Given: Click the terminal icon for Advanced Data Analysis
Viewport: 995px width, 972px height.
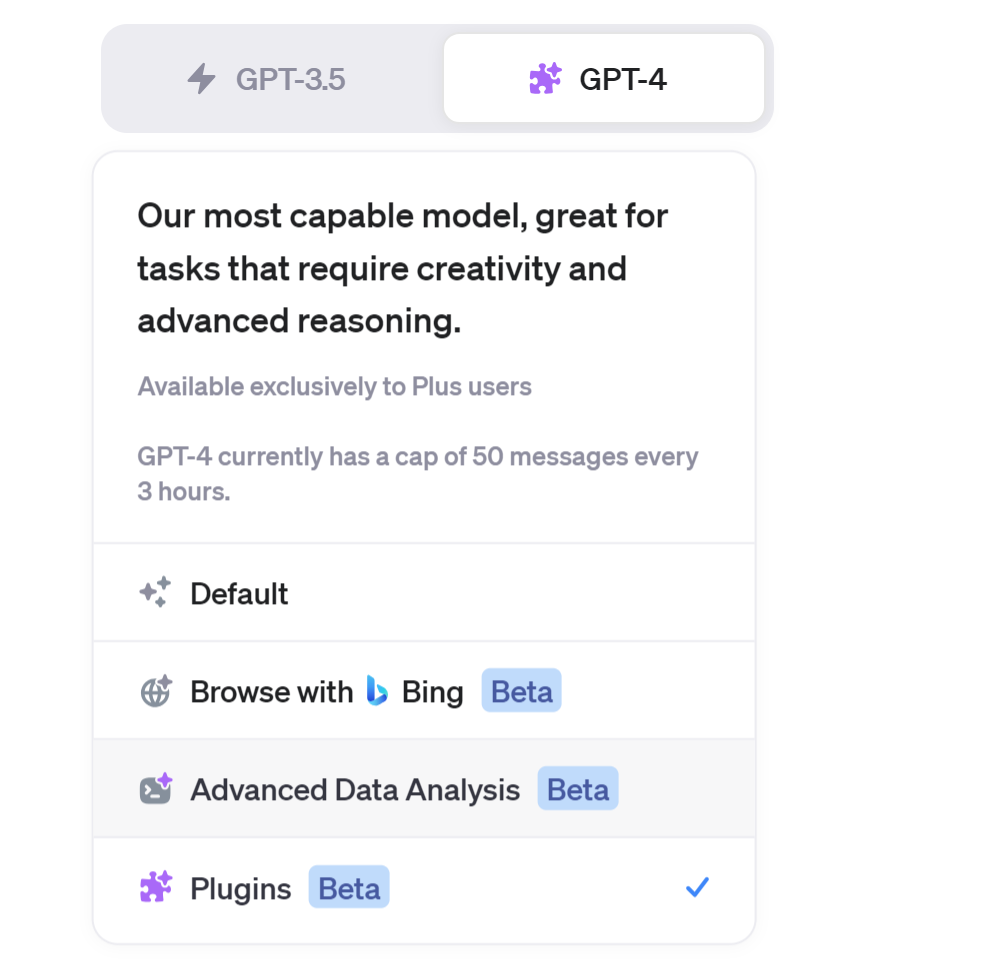Looking at the screenshot, I should click(x=155, y=789).
